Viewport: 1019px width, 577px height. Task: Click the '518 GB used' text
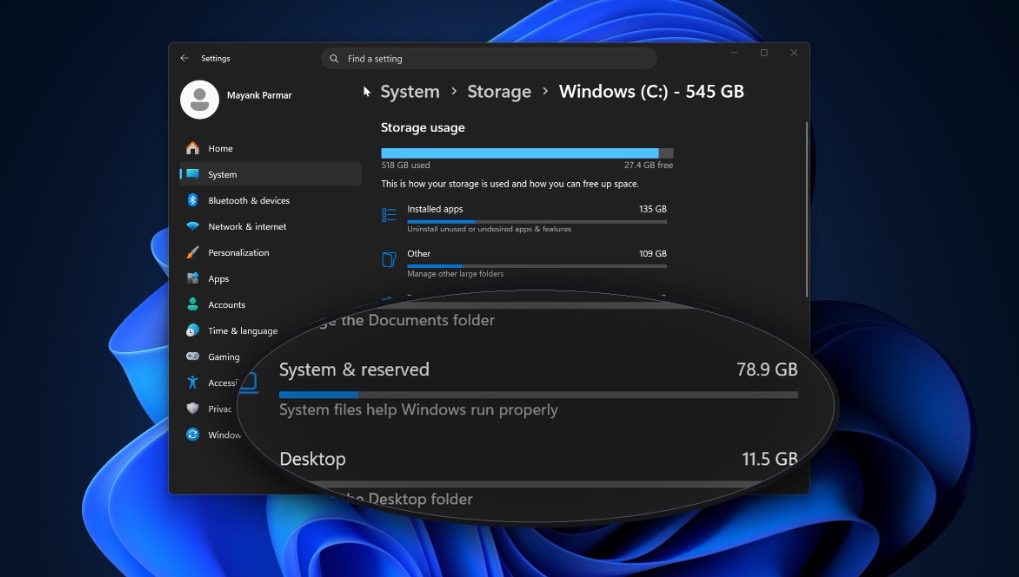pos(406,165)
